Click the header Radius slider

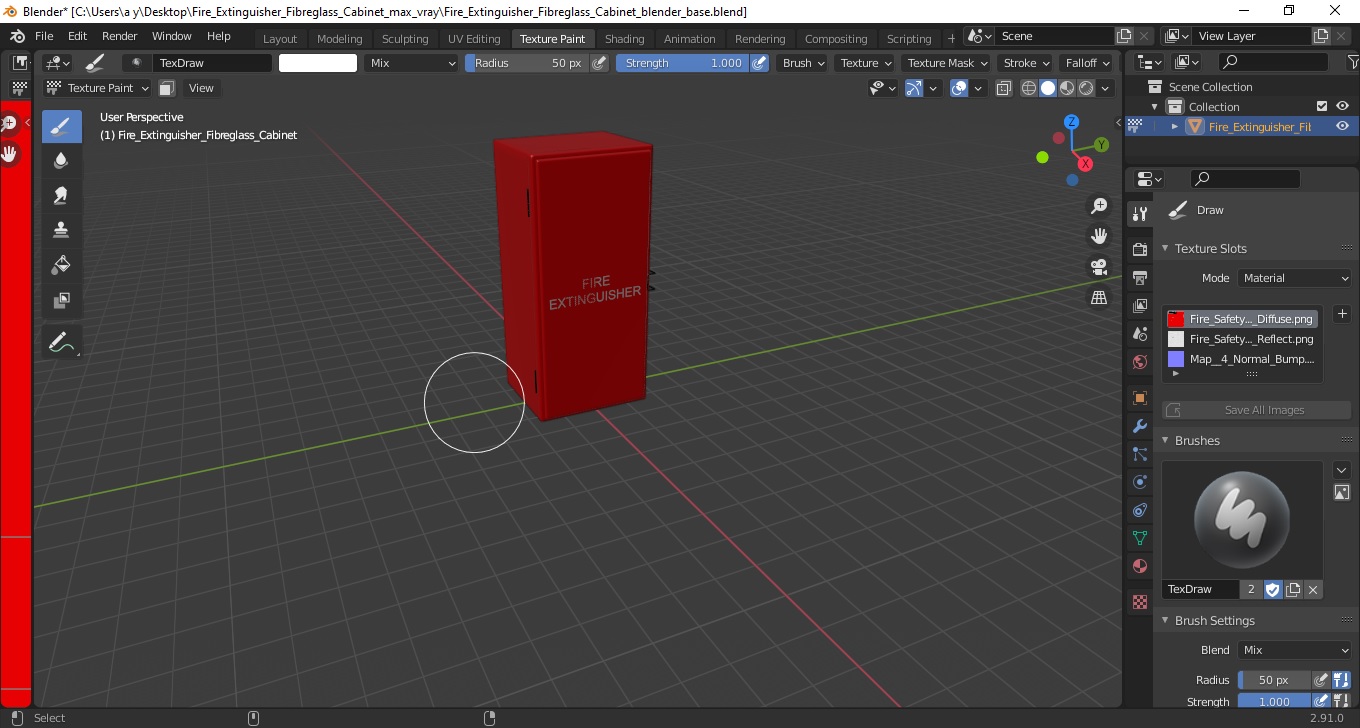[527, 63]
